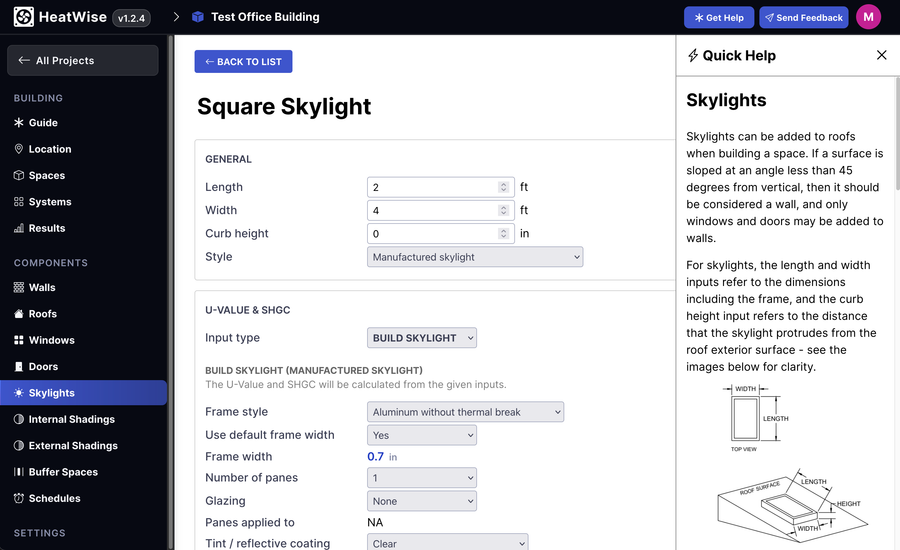This screenshot has width=900, height=550.
Task: Click the back arrow icon in All Projects
Action: [x=24, y=60]
